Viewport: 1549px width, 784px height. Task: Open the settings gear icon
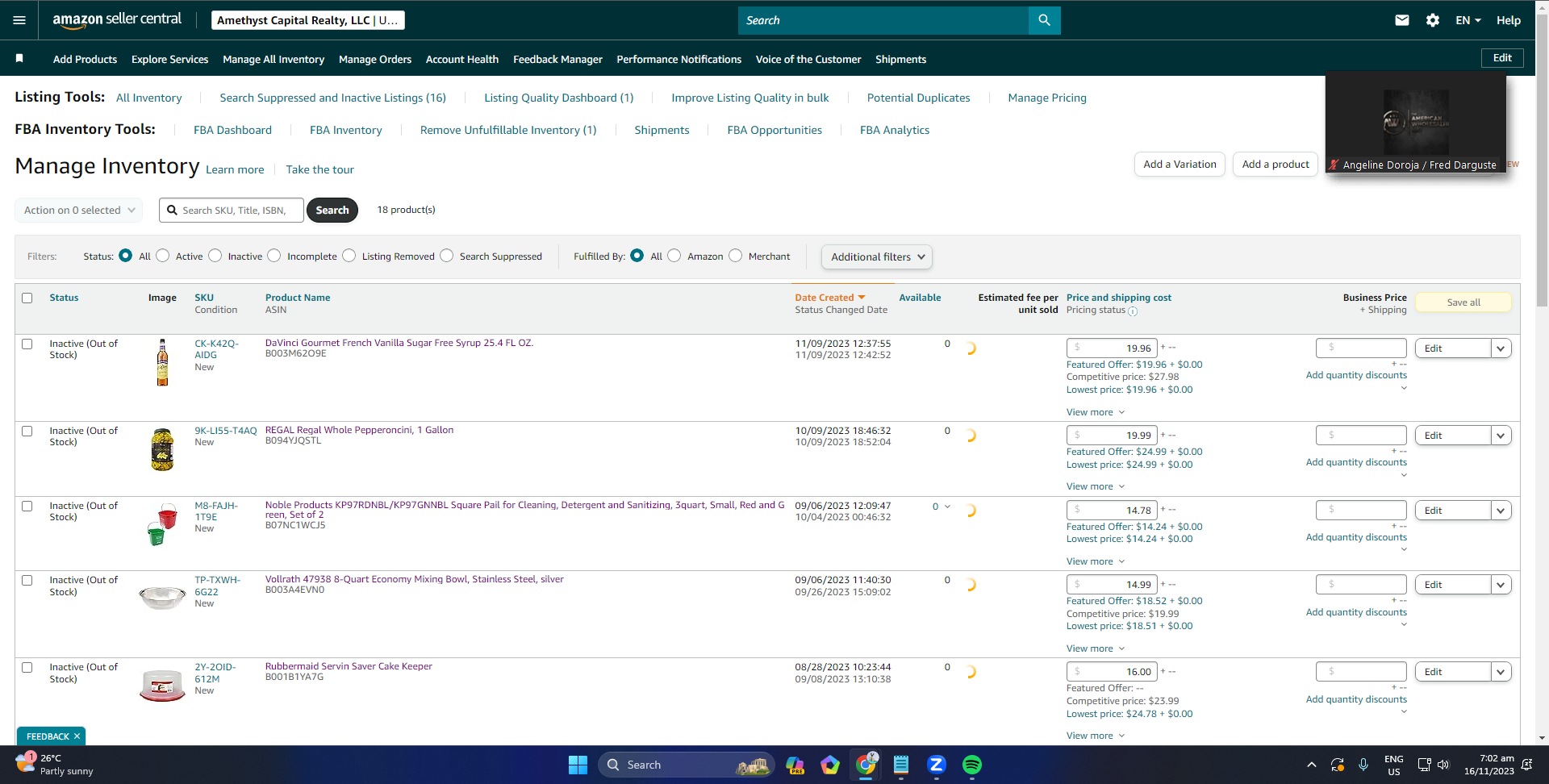[x=1433, y=20]
